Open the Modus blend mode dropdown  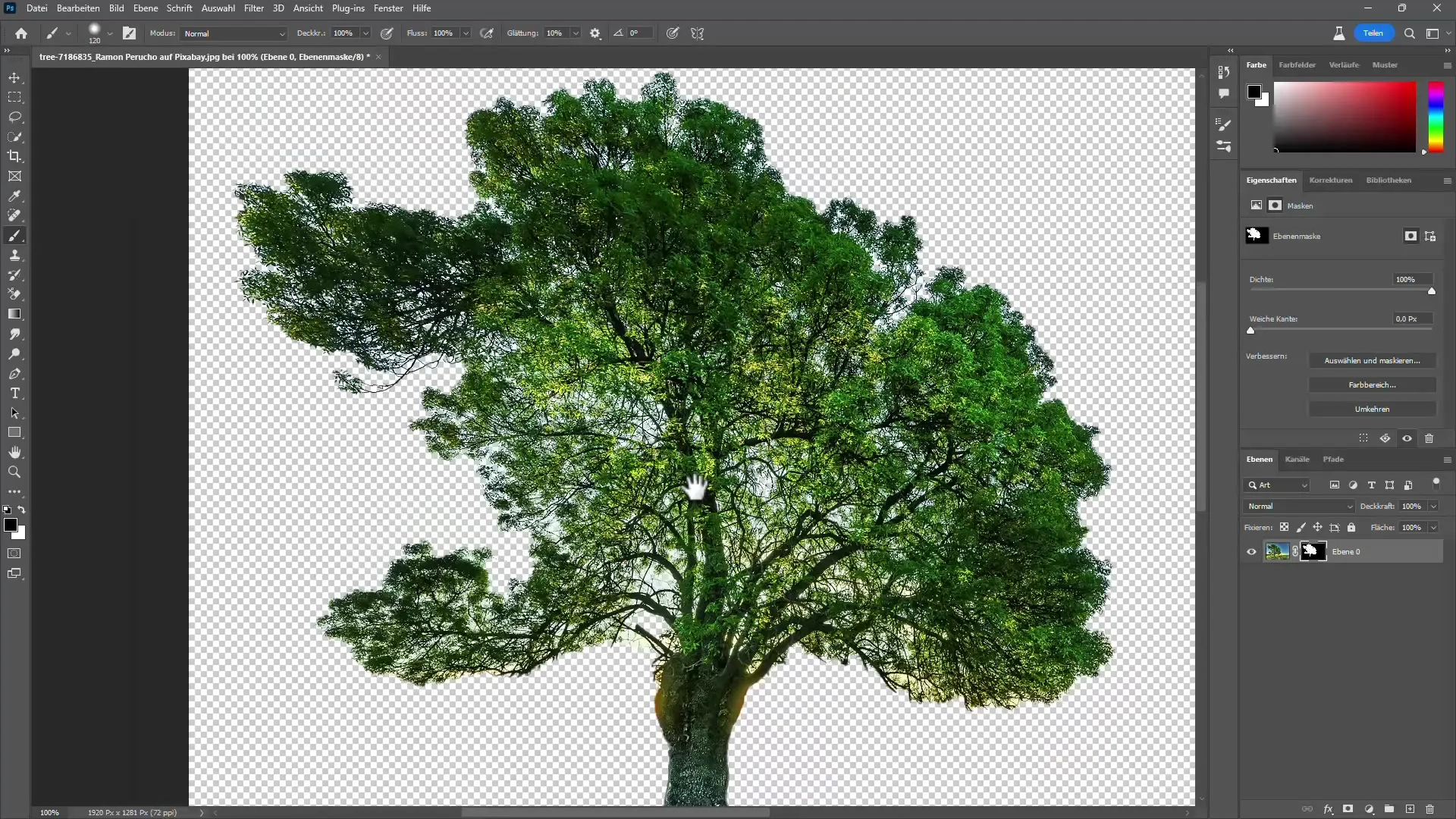pos(231,33)
